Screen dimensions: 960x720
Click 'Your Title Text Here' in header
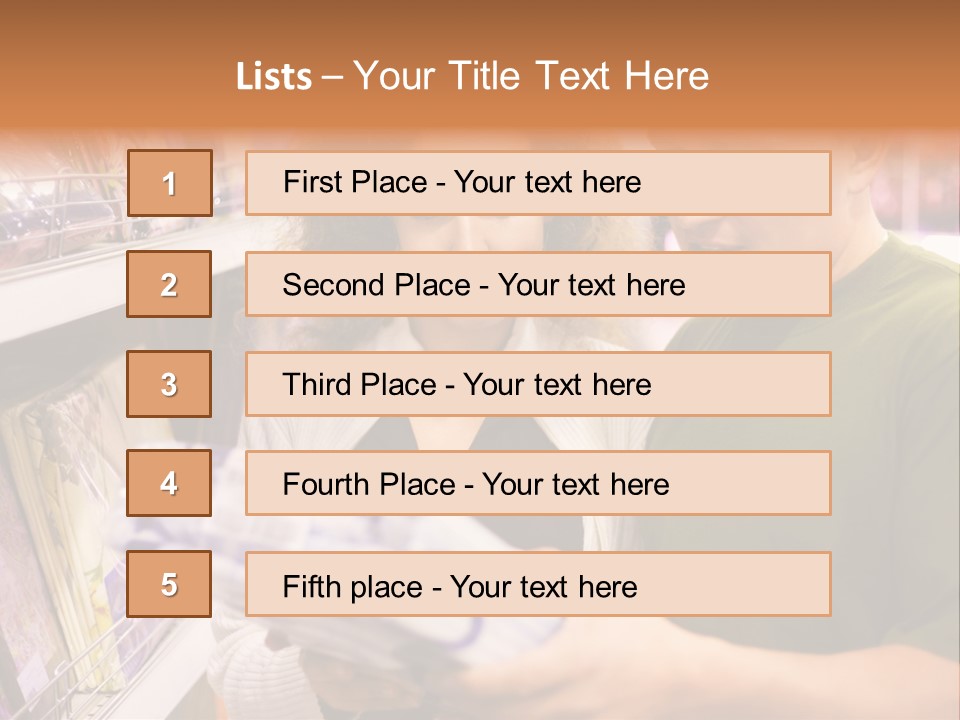(x=531, y=76)
